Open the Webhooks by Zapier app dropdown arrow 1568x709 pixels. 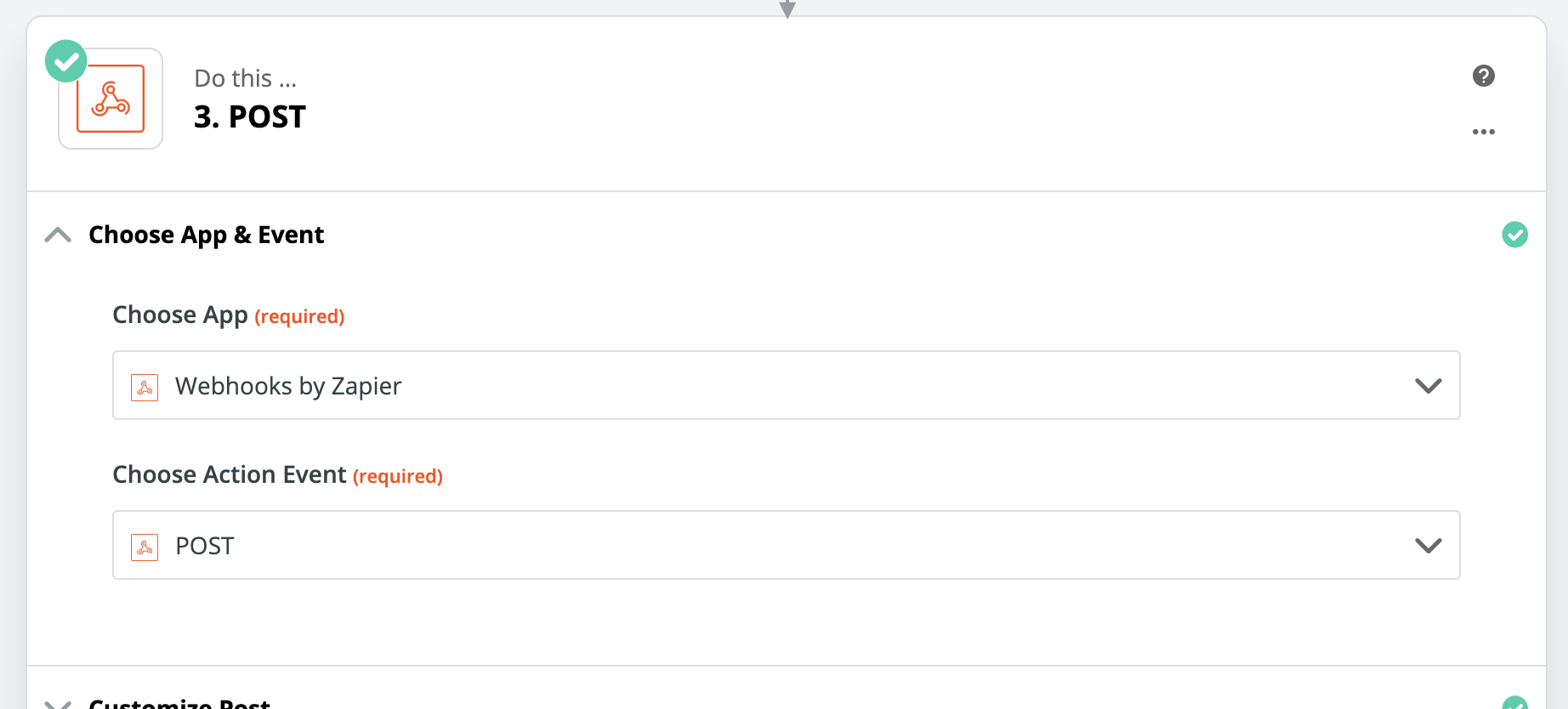(x=1429, y=386)
